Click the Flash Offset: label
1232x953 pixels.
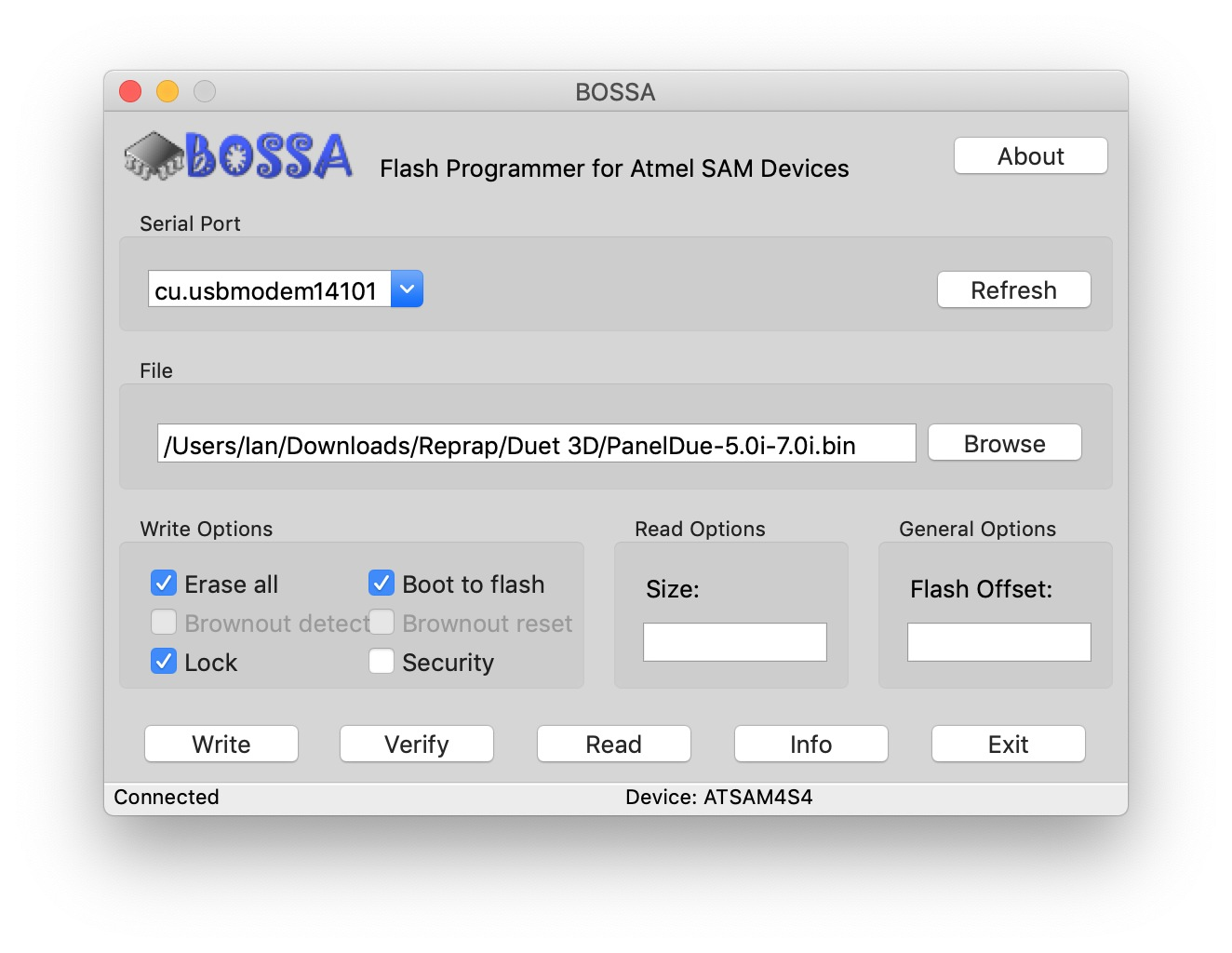pos(982,589)
